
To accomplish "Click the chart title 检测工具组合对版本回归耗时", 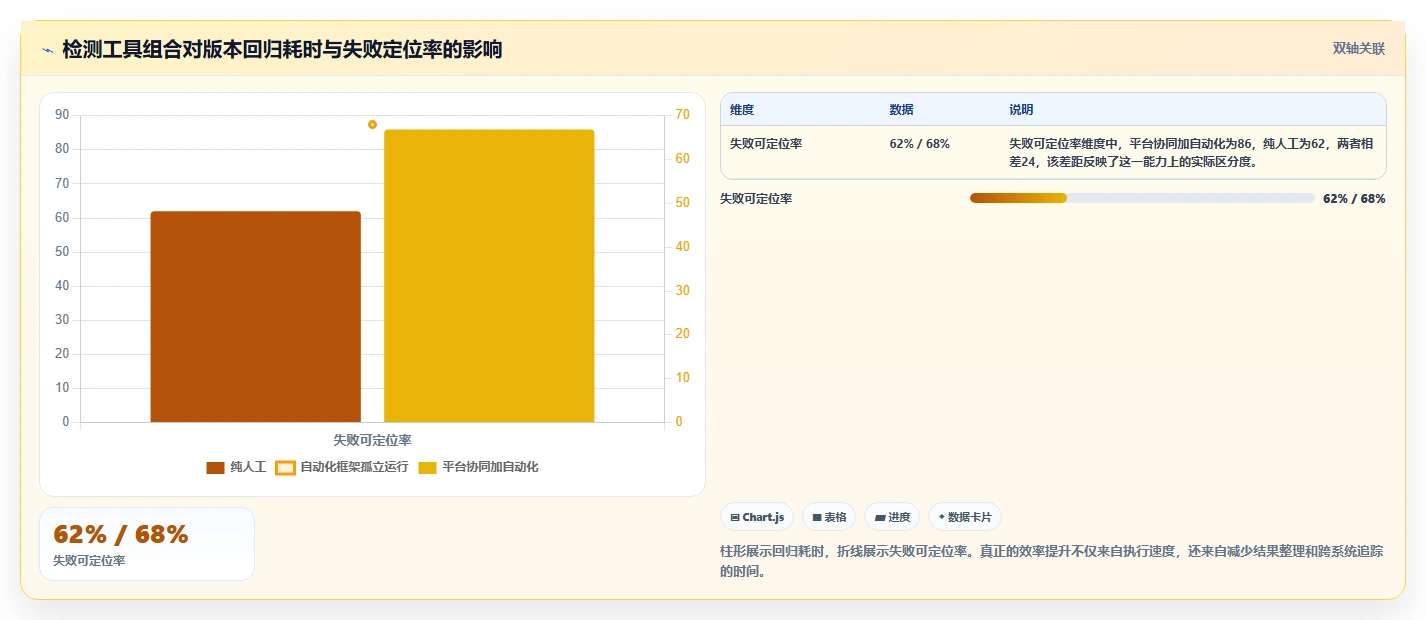I will [282, 49].
